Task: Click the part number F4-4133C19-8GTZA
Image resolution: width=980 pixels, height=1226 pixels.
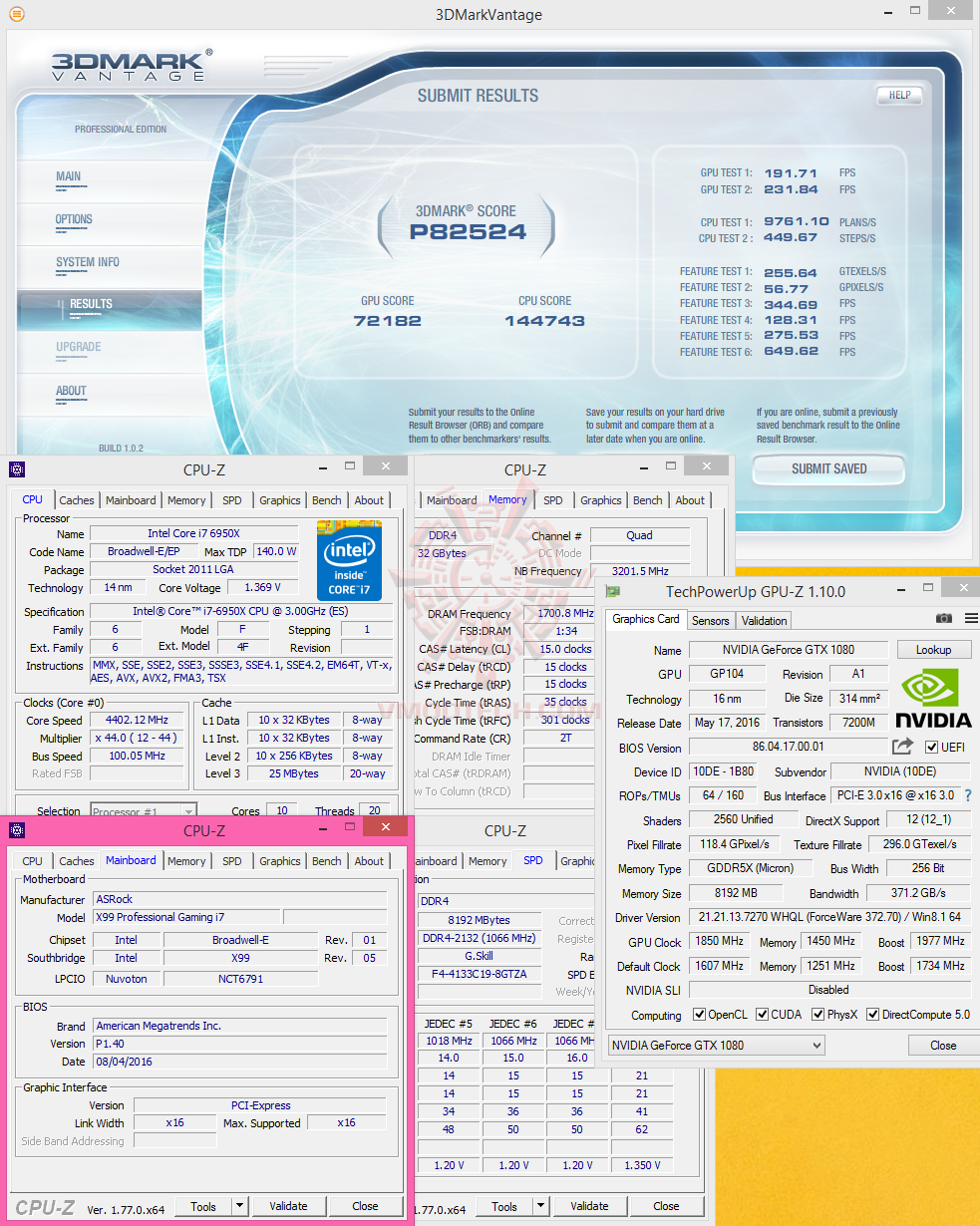Action: pos(480,974)
